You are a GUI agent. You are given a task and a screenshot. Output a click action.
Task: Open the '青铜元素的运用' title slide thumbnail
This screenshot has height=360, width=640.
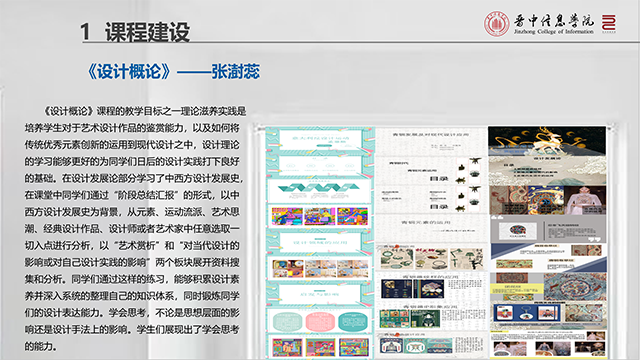tap(431, 227)
